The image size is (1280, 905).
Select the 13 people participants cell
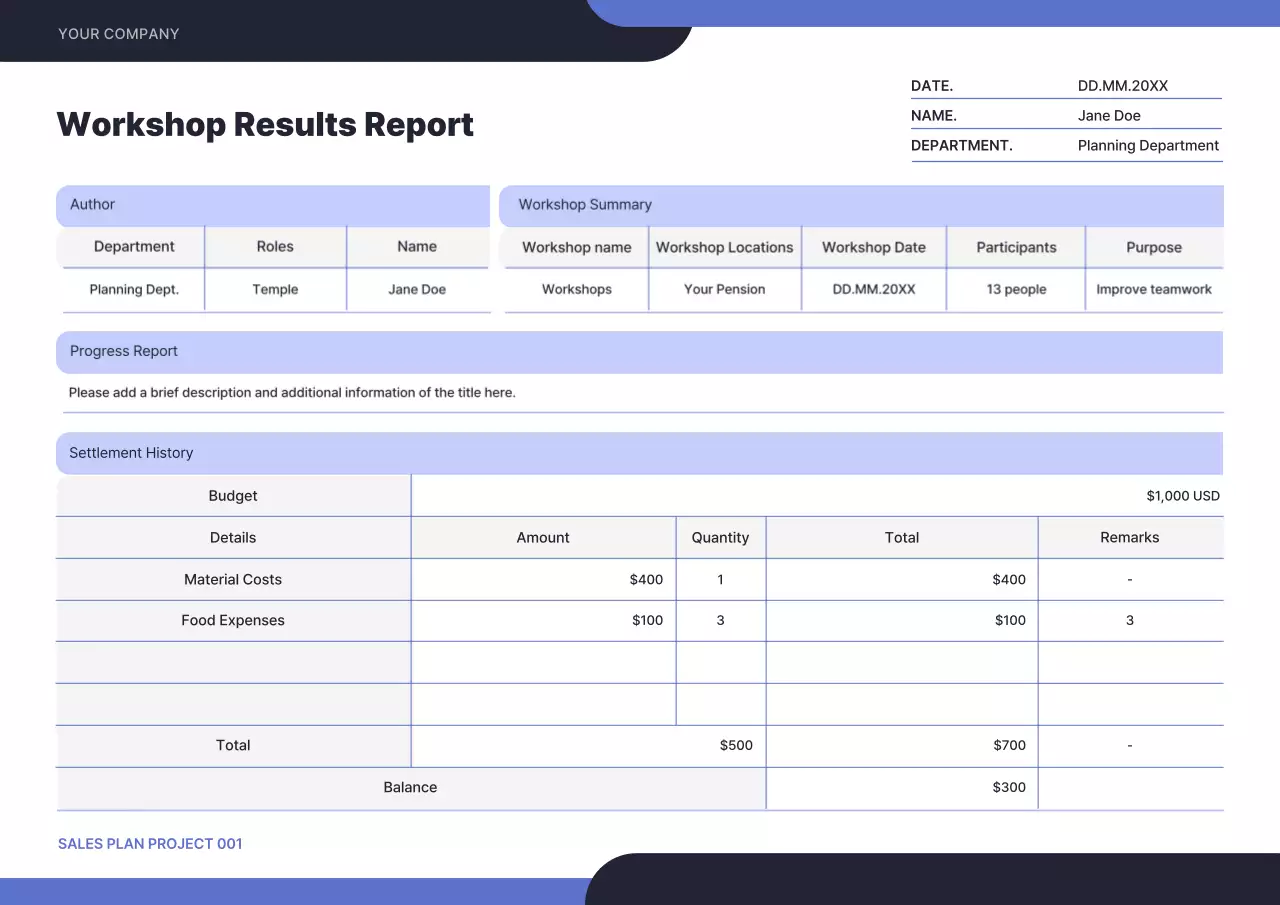(x=1016, y=290)
